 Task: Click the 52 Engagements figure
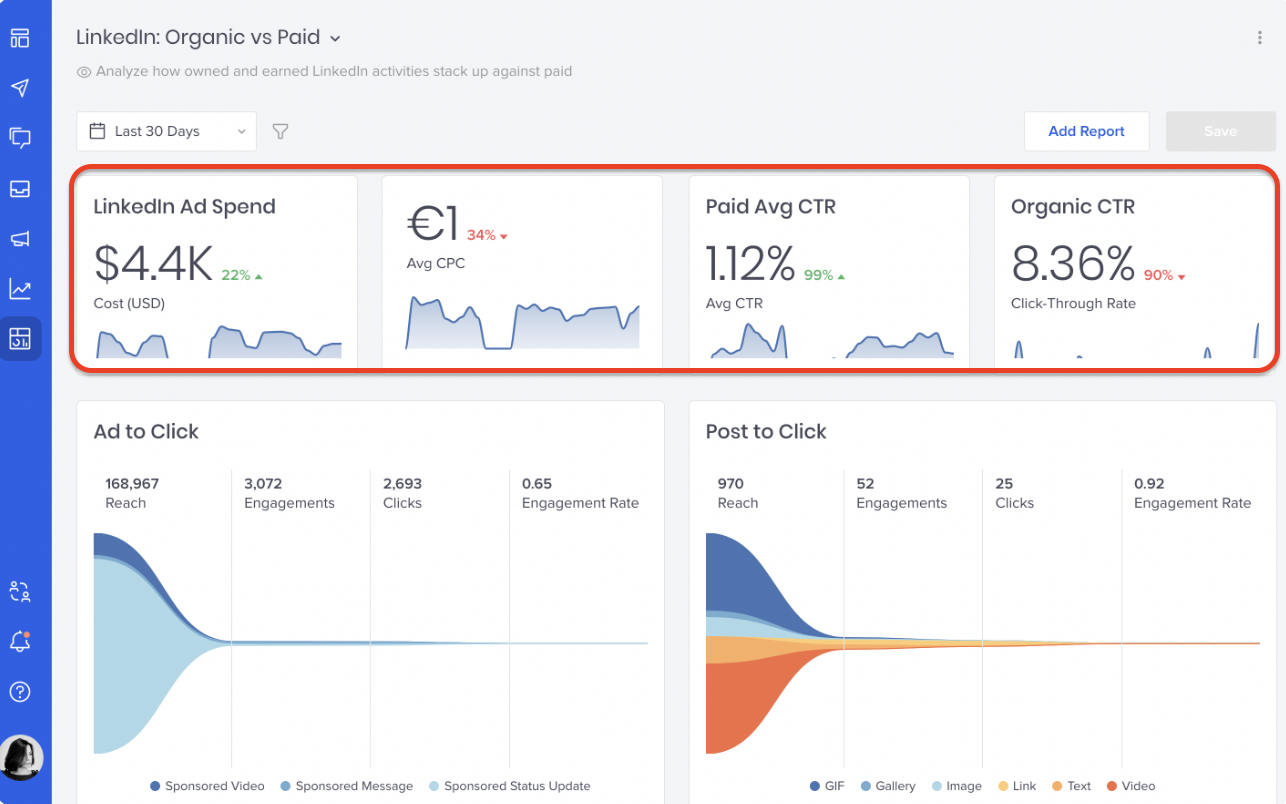[865, 484]
